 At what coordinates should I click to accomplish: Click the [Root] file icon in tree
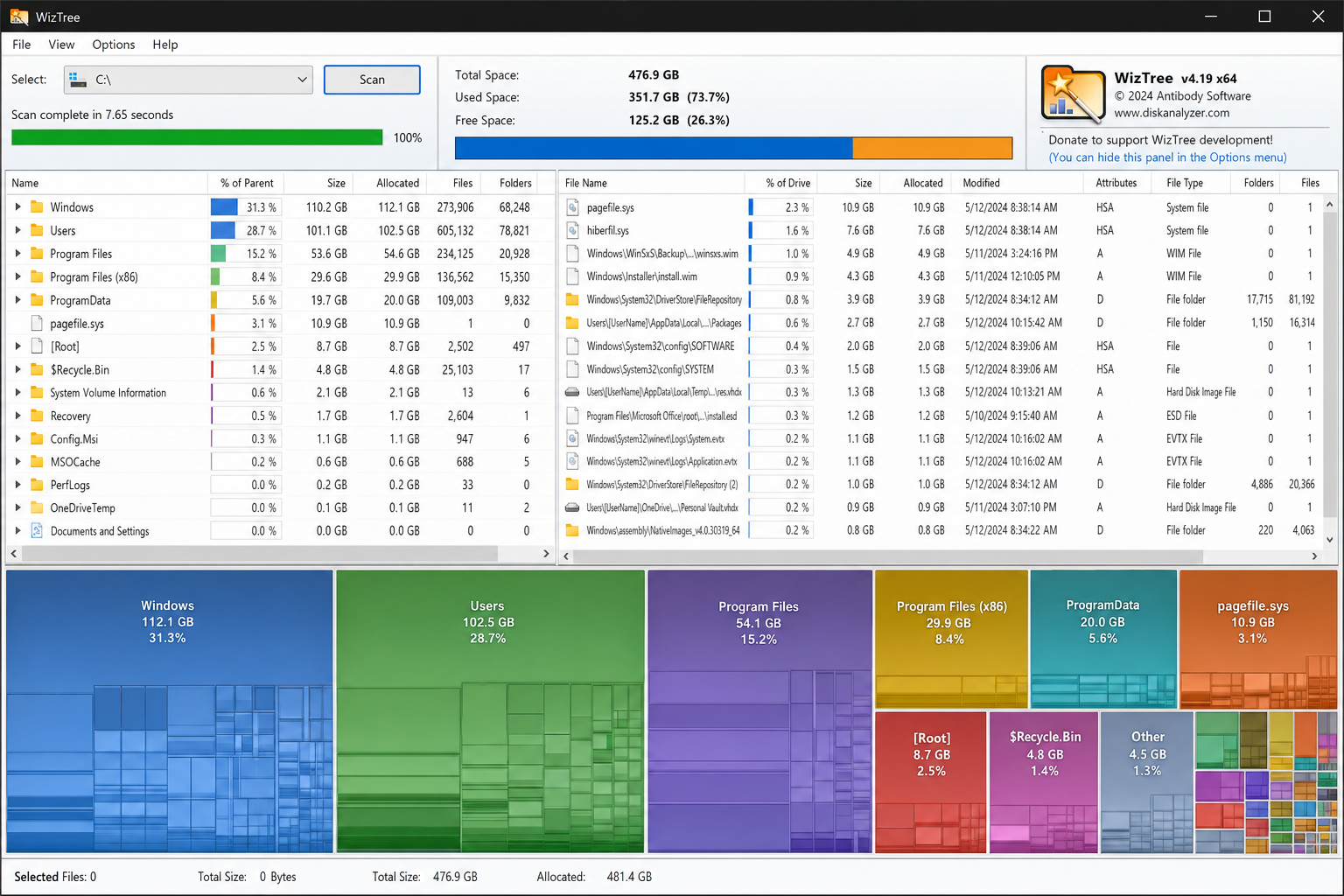pos(37,346)
